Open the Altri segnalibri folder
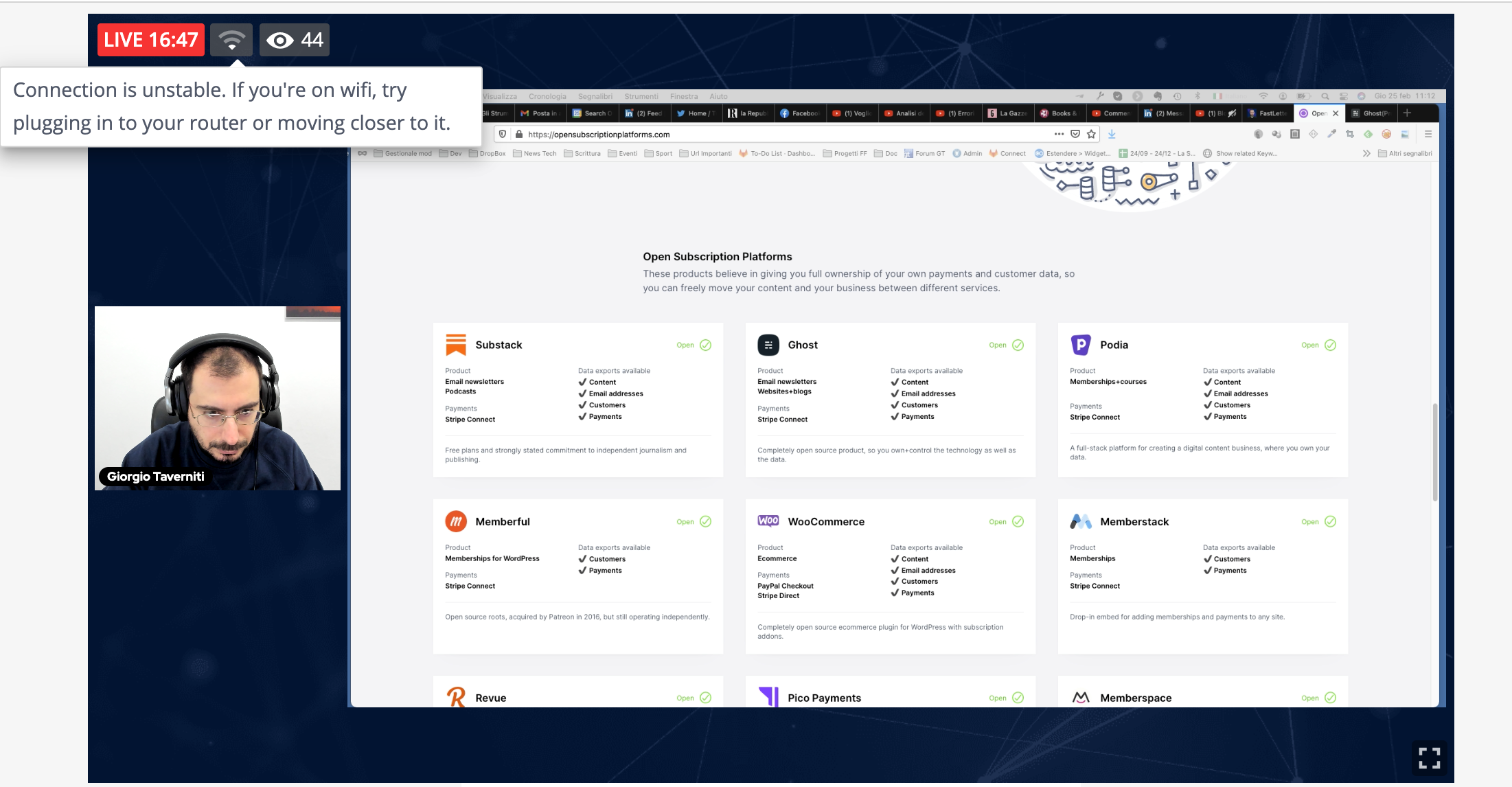This screenshot has width=1512, height=787. click(x=1405, y=153)
